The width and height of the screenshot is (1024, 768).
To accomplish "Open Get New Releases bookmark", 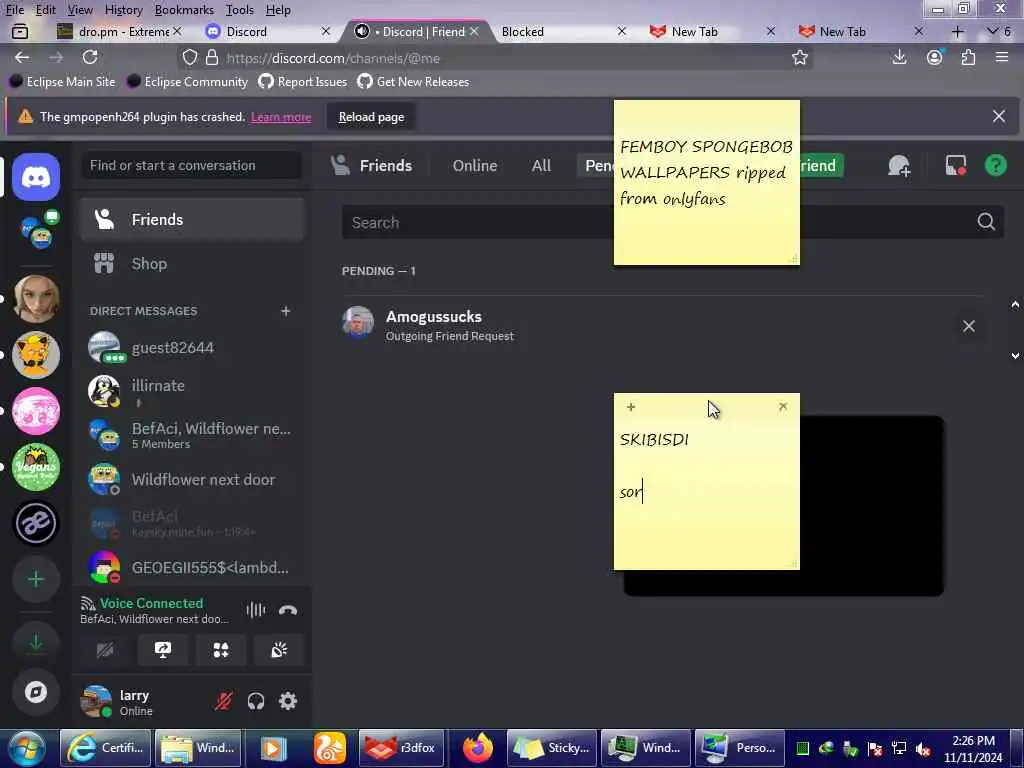I will click(x=413, y=82).
